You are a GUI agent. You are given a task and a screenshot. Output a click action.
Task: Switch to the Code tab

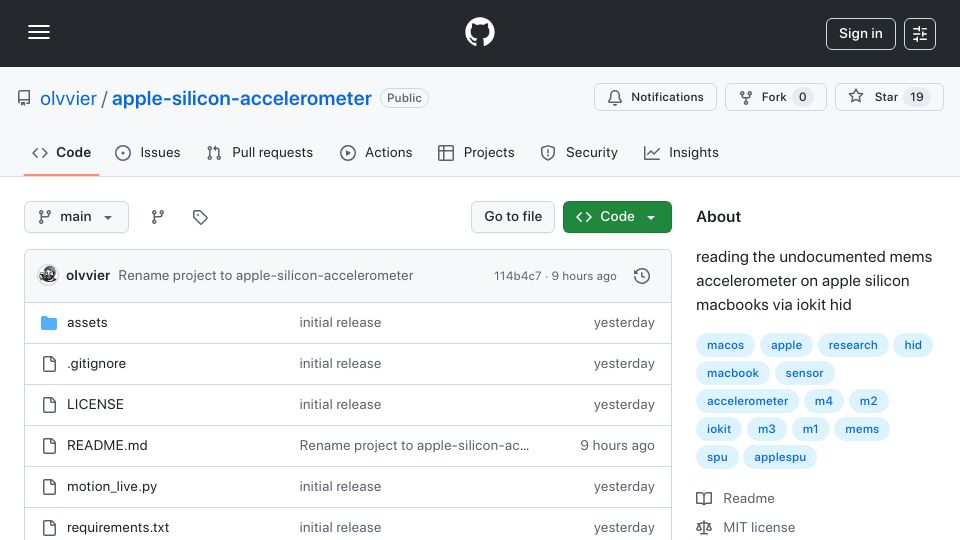click(x=61, y=152)
